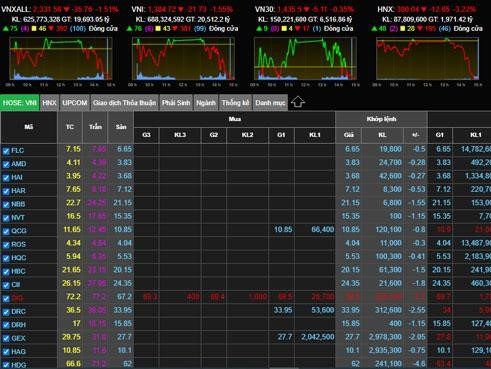Toggle the DRC row checkbox
Viewport: 491px width, 369px height.
(x=6, y=312)
